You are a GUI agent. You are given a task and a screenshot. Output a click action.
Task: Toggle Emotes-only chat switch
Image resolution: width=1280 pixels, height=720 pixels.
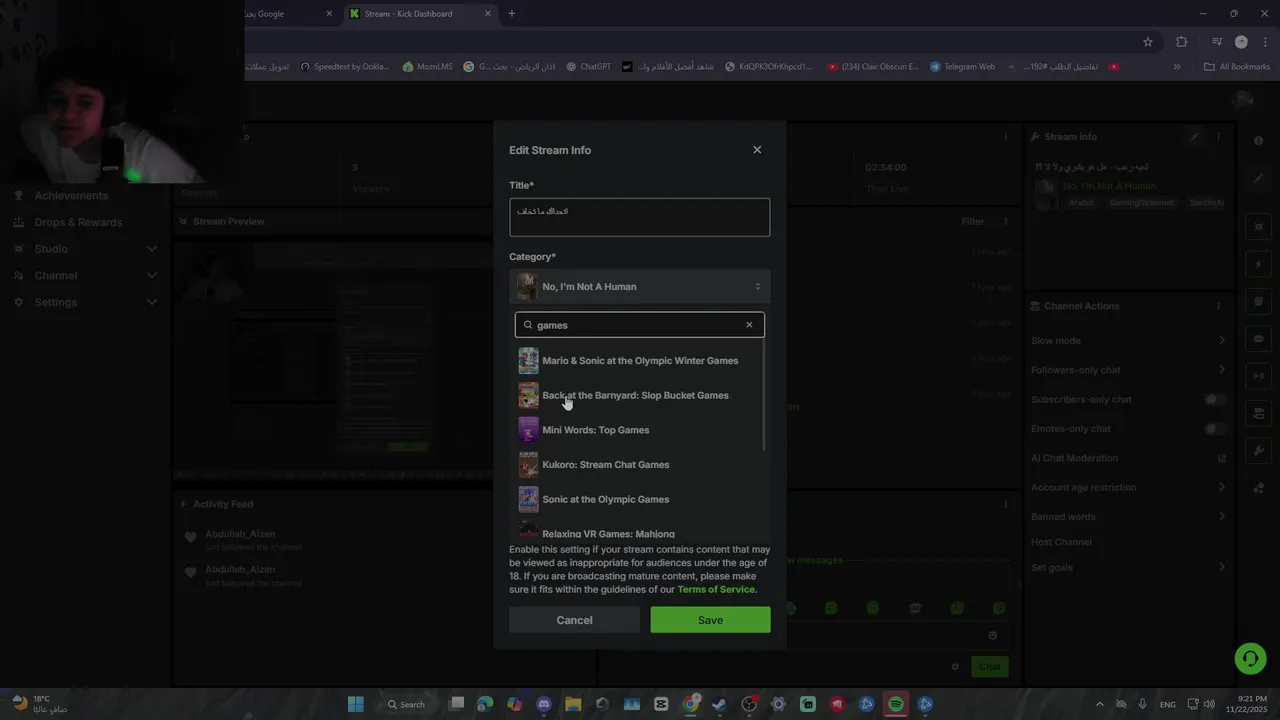[1215, 429]
